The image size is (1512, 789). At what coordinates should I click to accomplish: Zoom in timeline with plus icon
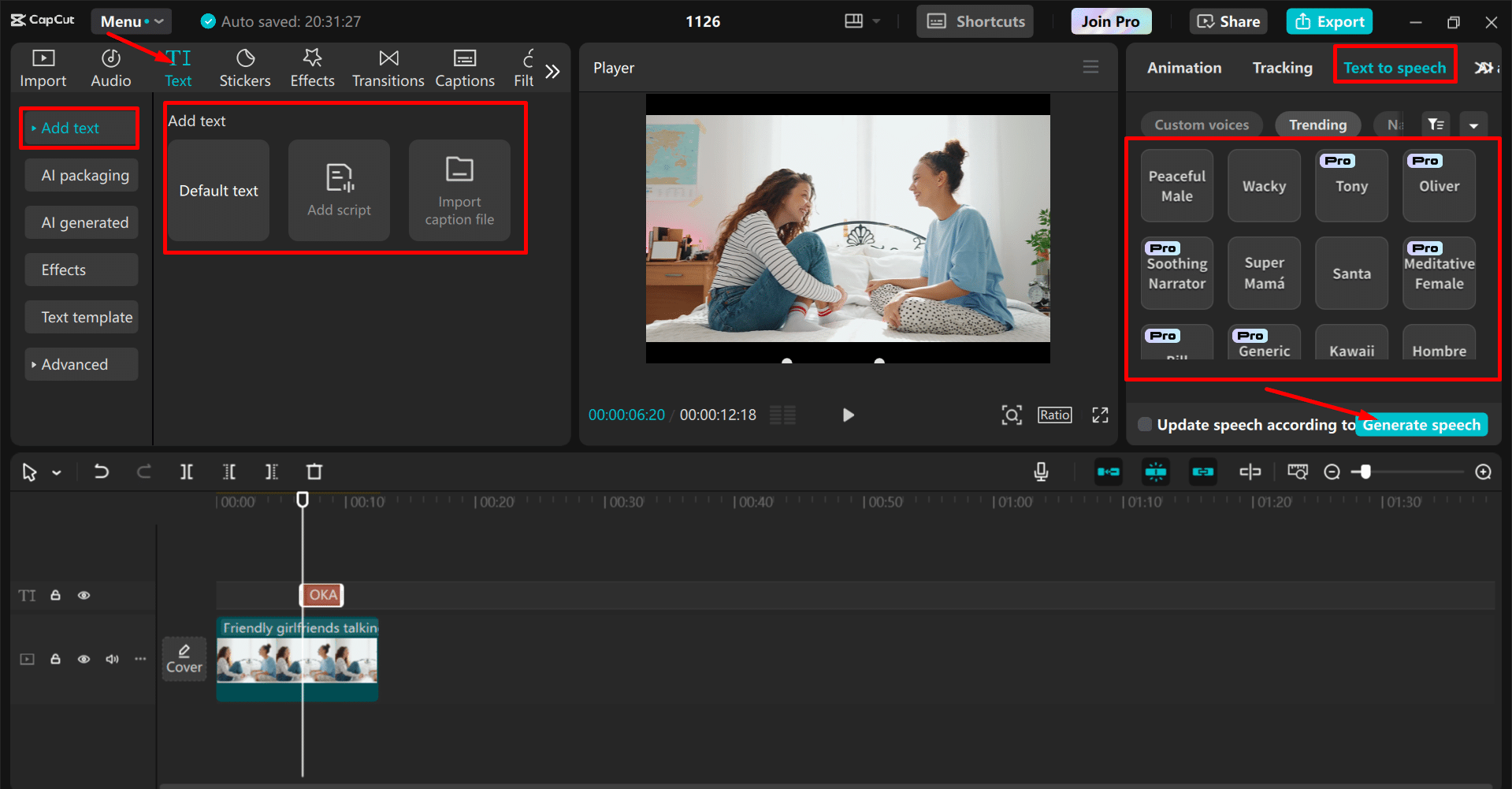(x=1483, y=472)
